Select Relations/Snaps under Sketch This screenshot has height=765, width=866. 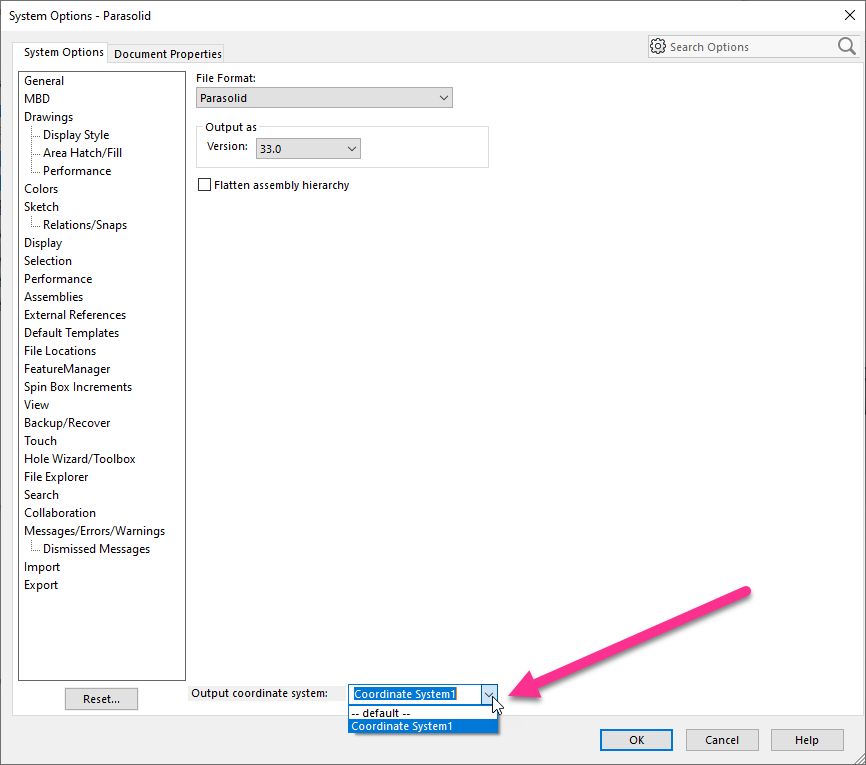(85, 225)
